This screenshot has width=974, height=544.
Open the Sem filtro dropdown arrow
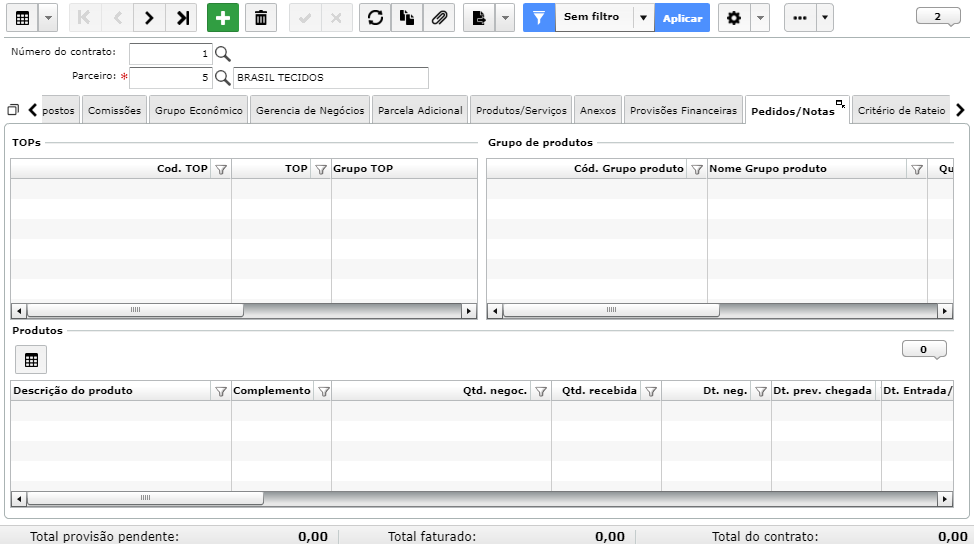coord(644,18)
